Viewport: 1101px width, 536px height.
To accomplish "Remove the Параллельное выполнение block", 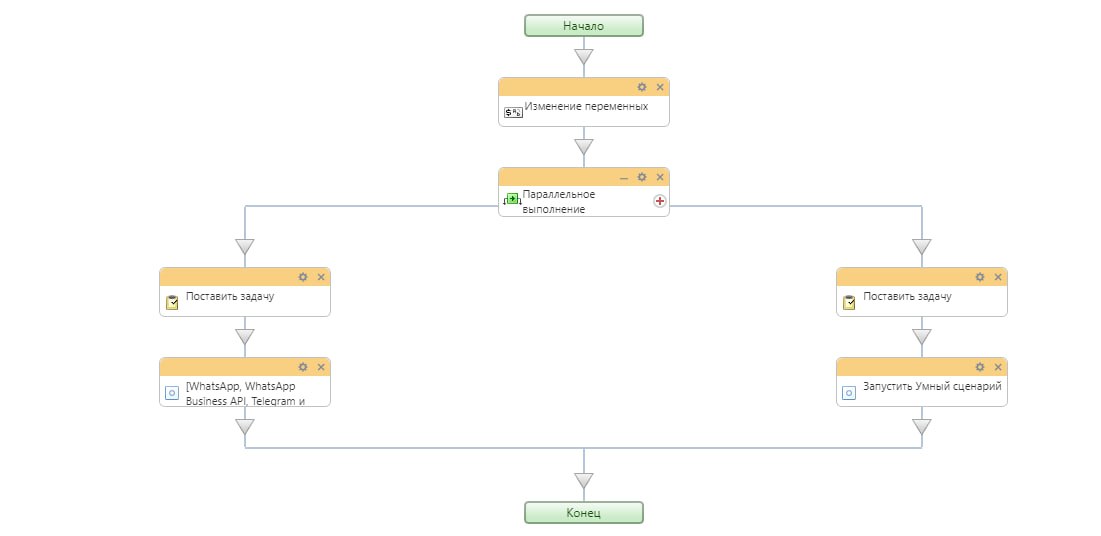I will point(660,177).
